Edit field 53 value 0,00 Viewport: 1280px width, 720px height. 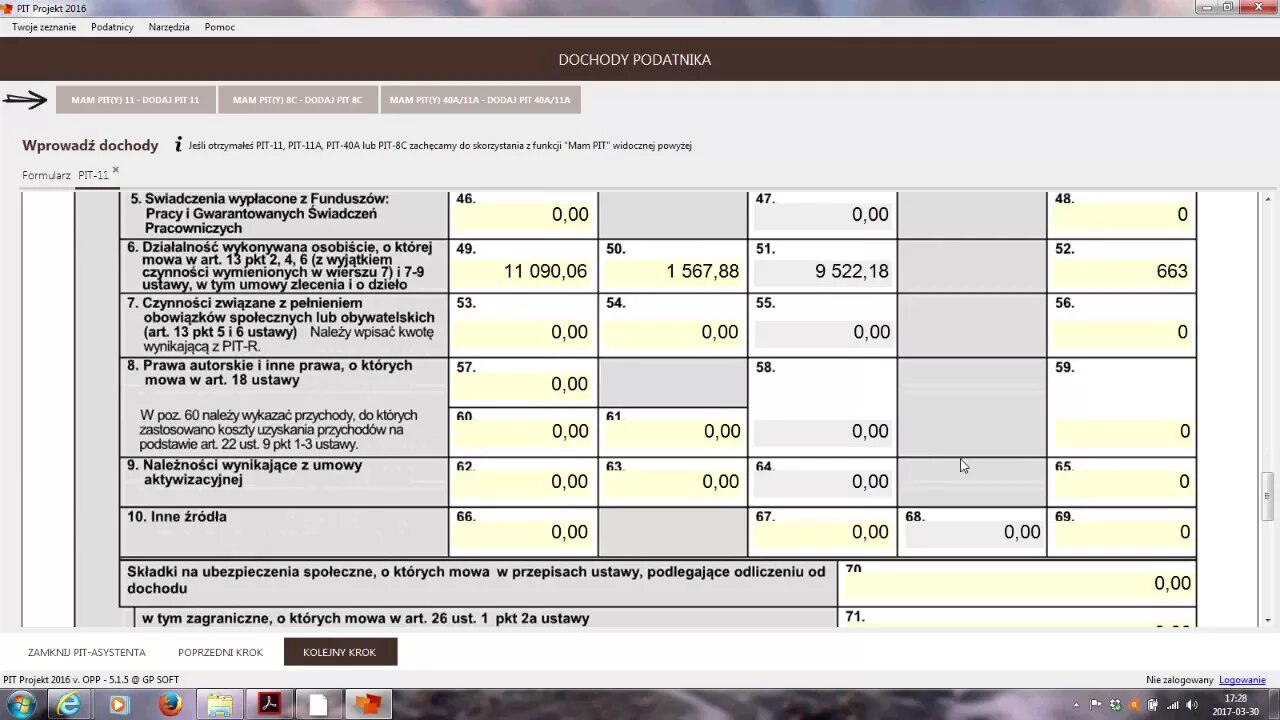point(523,332)
